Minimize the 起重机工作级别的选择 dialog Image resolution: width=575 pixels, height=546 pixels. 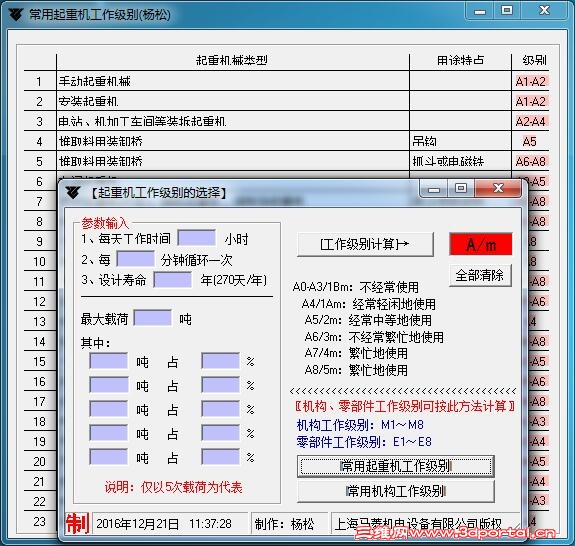pyautogui.click(x=434, y=189)
